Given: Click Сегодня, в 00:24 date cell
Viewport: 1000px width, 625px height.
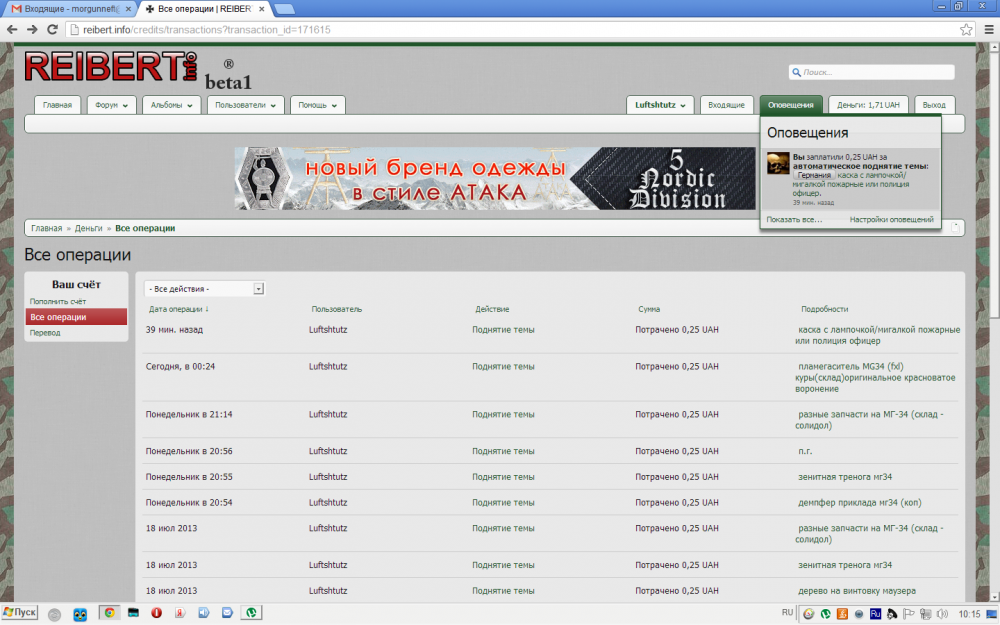Looking at the screenshot, I should point(180,367).
